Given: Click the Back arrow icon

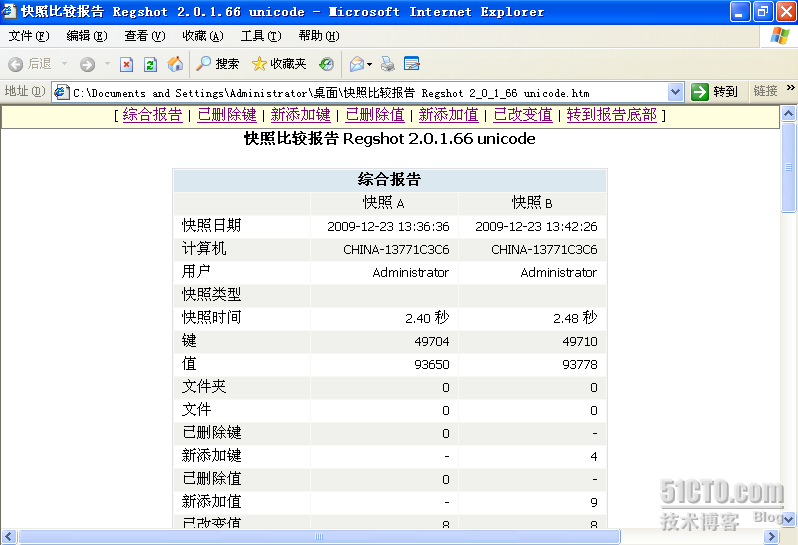Looking at the screenshot, I should (x=16, y=64).
